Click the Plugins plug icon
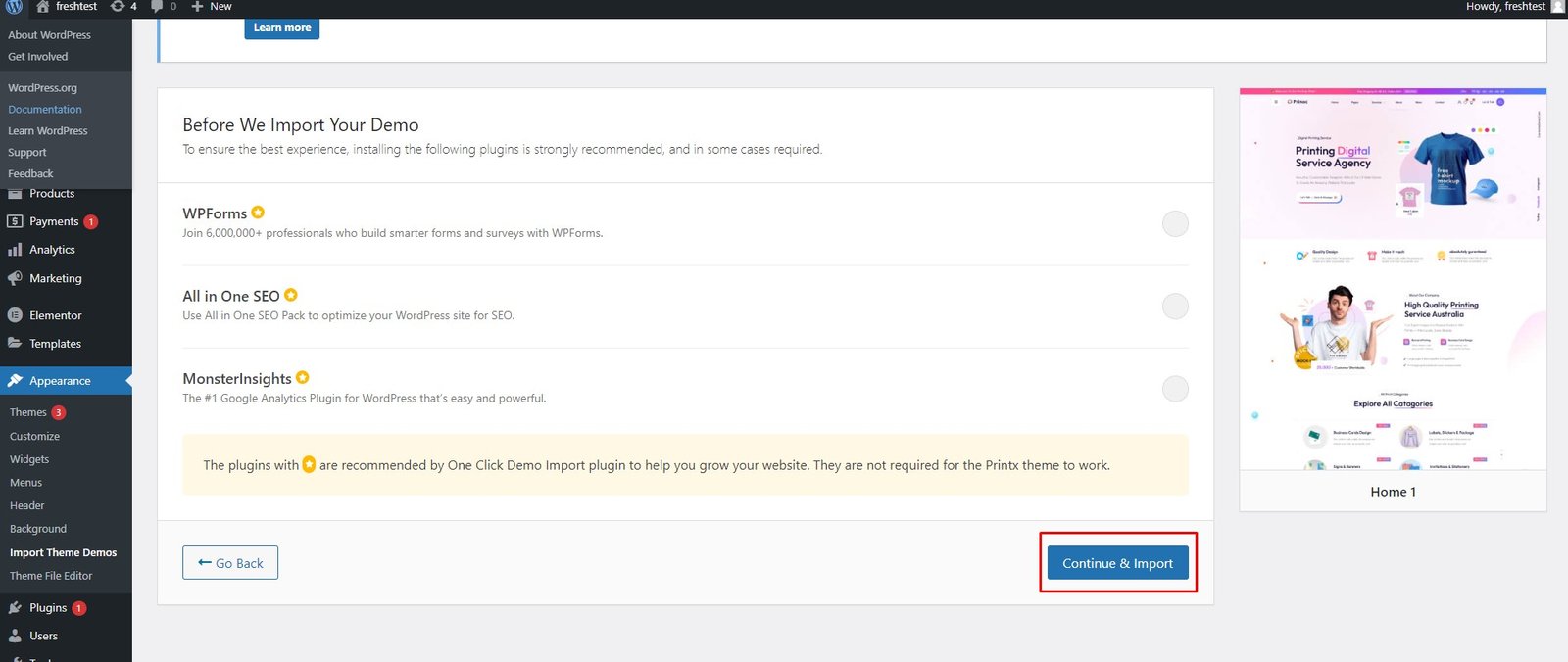 pyautogui.click(x=15, y=608)
